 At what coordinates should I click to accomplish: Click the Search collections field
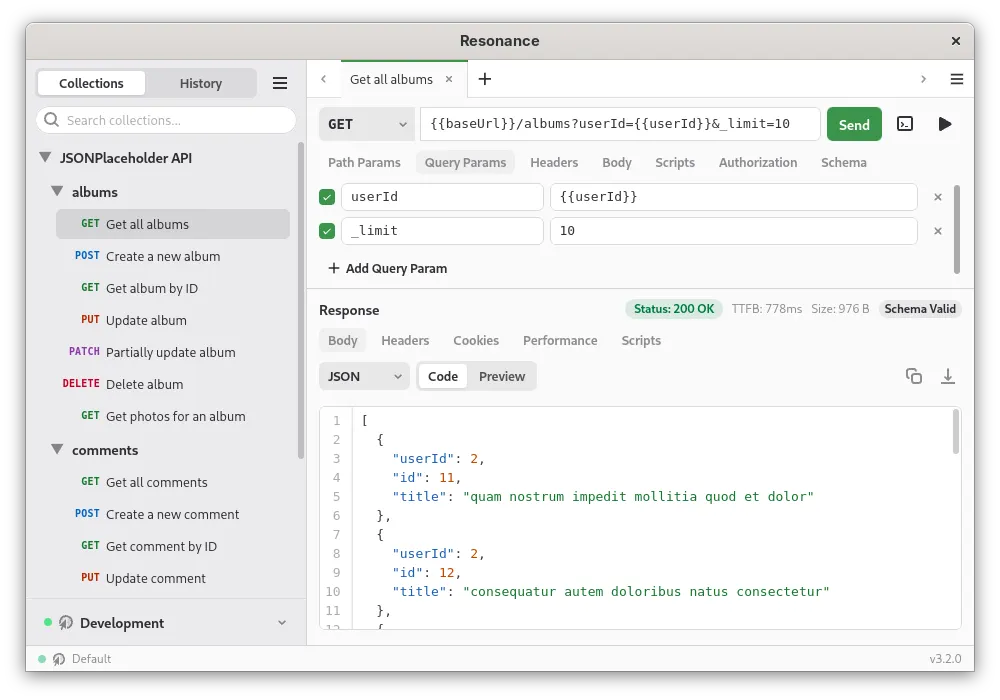point(166,120)
